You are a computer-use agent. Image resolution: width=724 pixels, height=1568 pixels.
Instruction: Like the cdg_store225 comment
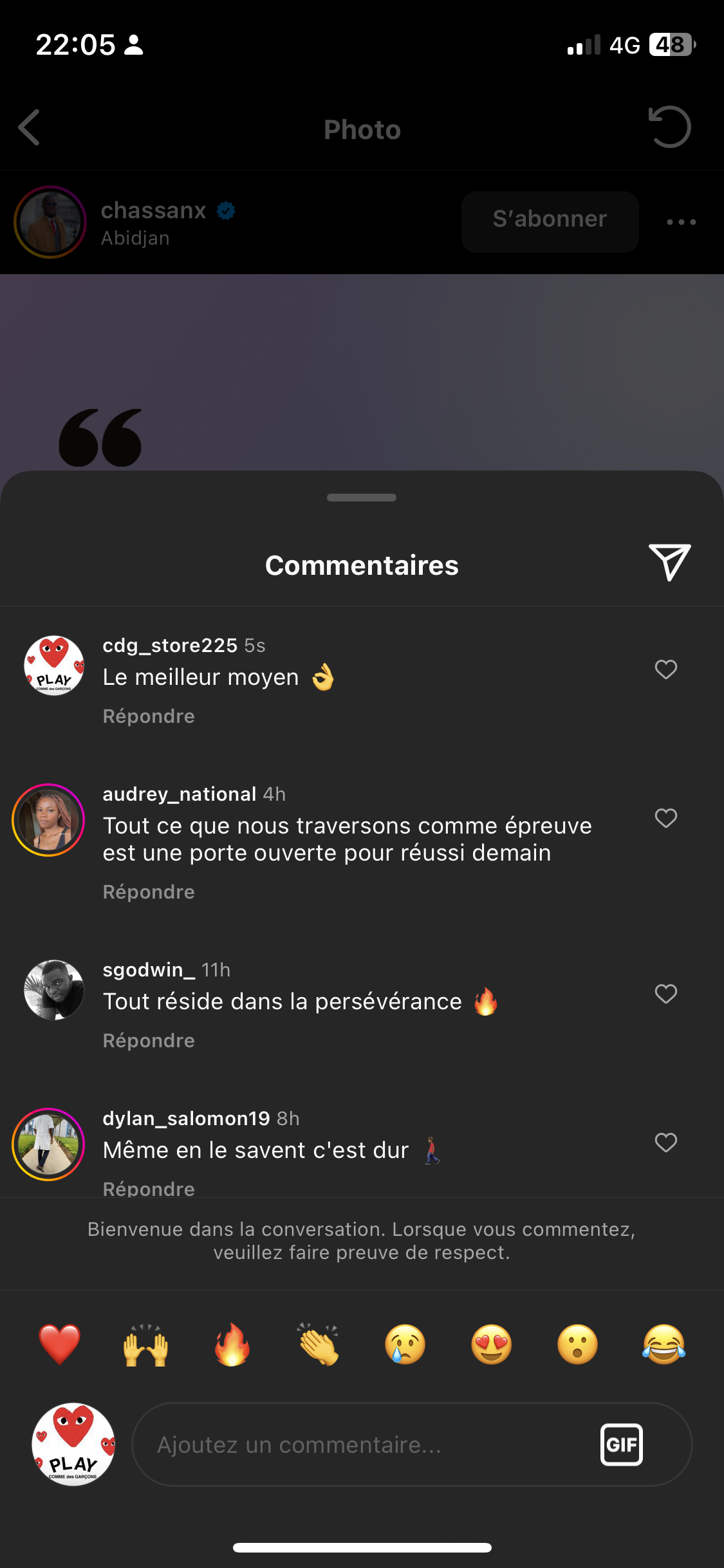665,669
